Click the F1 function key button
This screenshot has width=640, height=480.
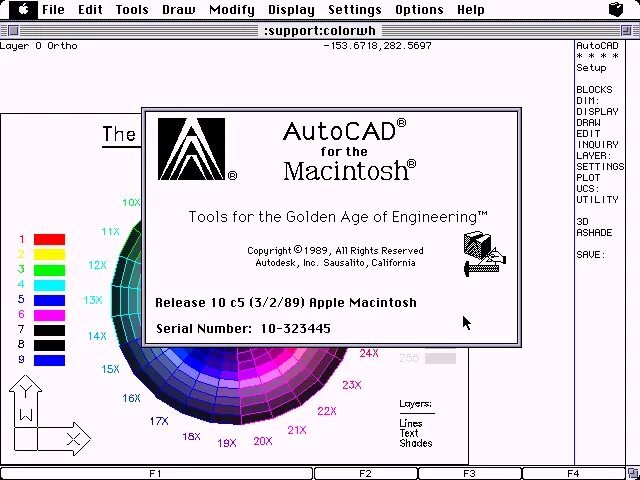156,473
